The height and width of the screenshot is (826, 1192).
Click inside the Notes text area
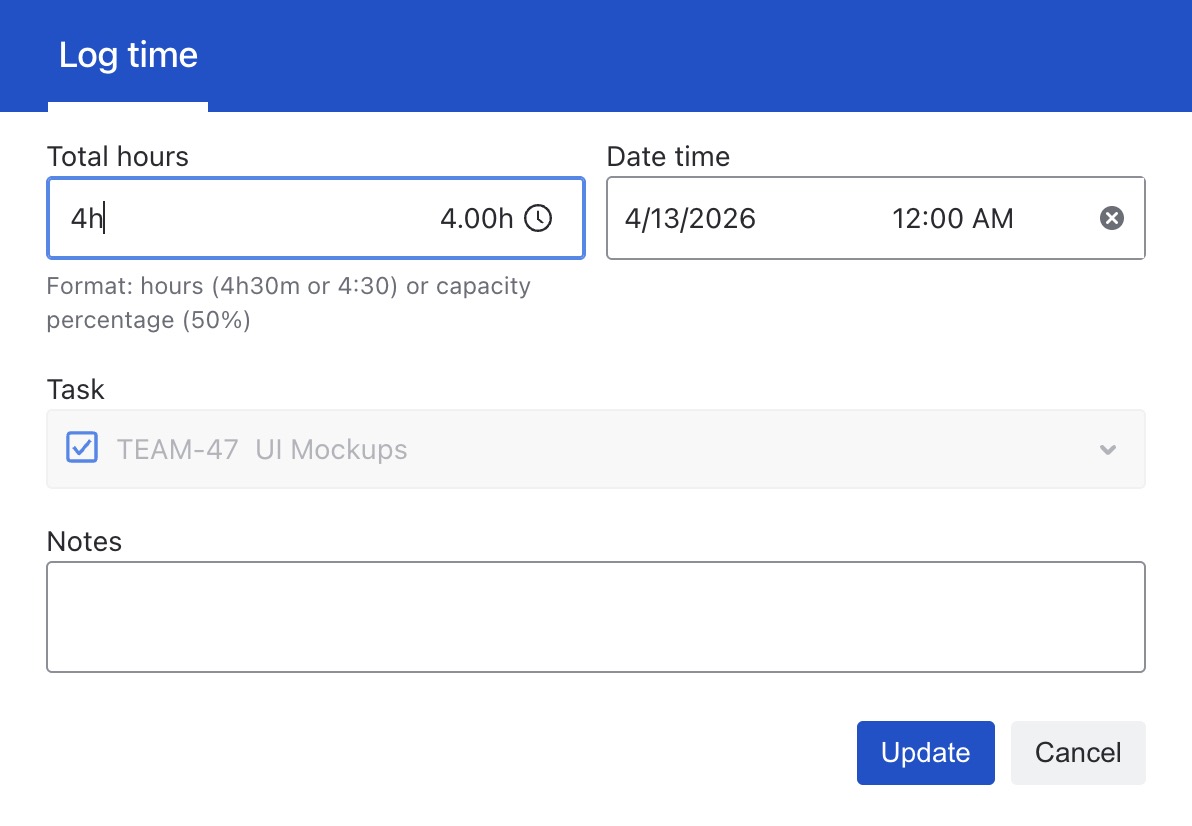[595, 616]
